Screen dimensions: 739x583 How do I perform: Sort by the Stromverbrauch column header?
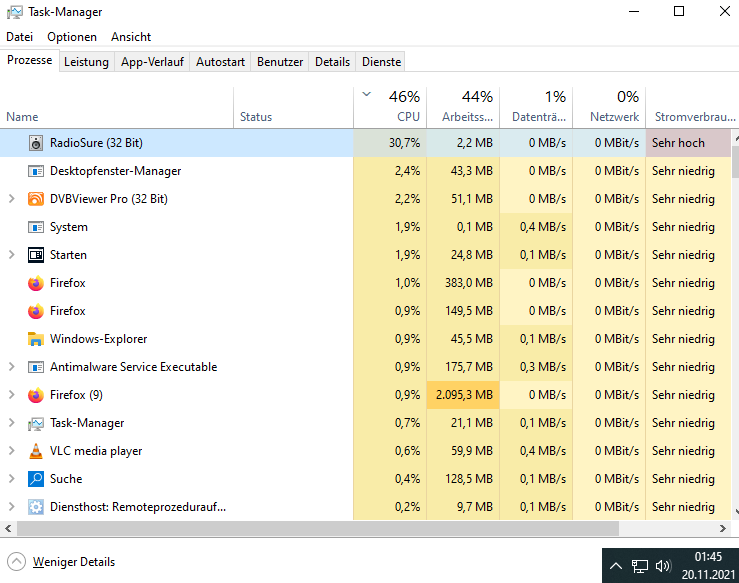tap(692, 107)
